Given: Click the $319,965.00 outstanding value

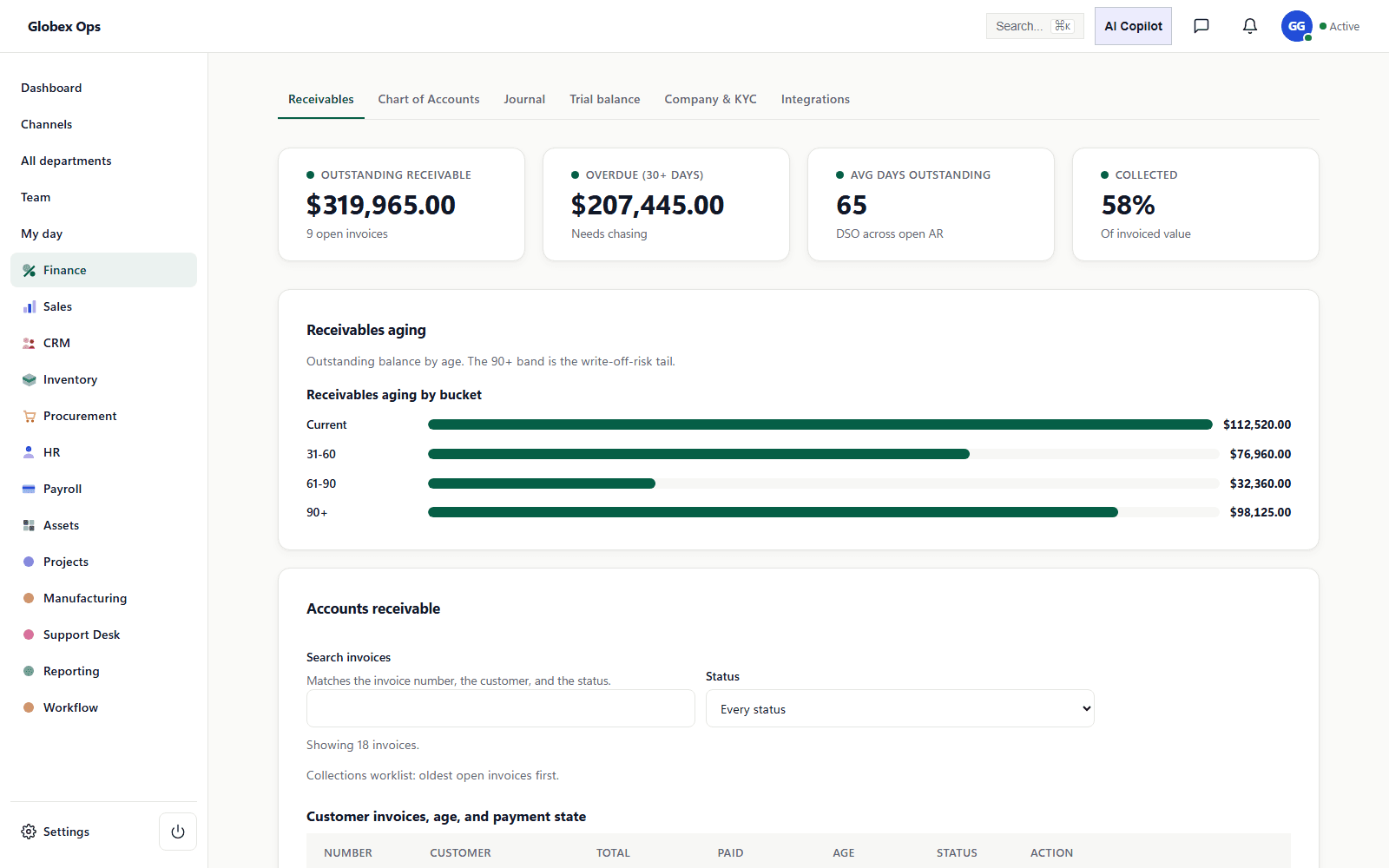Looking at the screenshot, I should [381, 205].
